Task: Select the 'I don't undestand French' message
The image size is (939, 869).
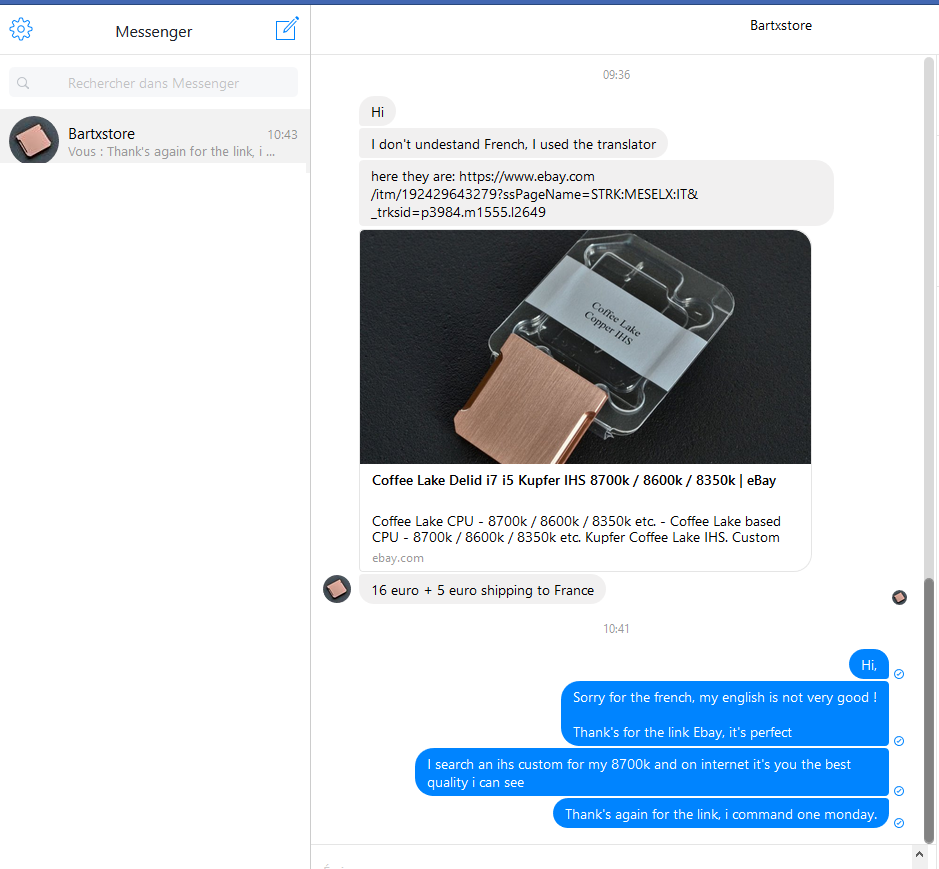Action: coord(513,144)
